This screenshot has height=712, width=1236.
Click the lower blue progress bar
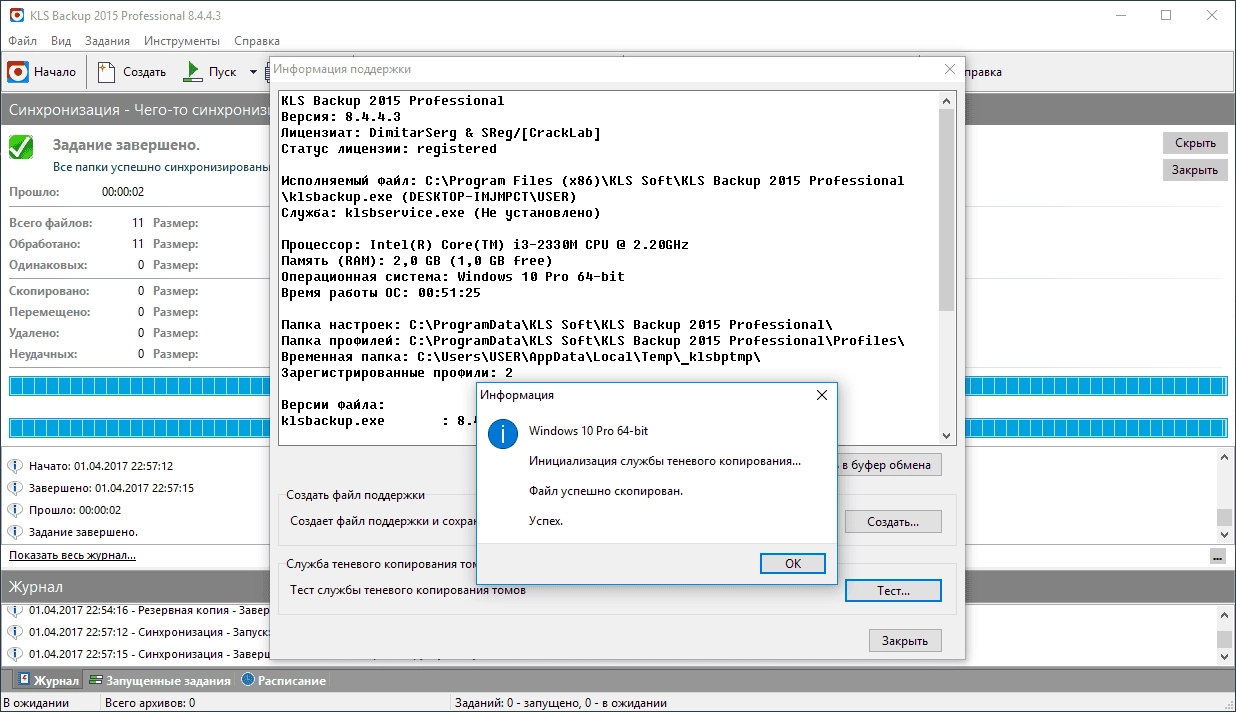[x=617, y=428]
